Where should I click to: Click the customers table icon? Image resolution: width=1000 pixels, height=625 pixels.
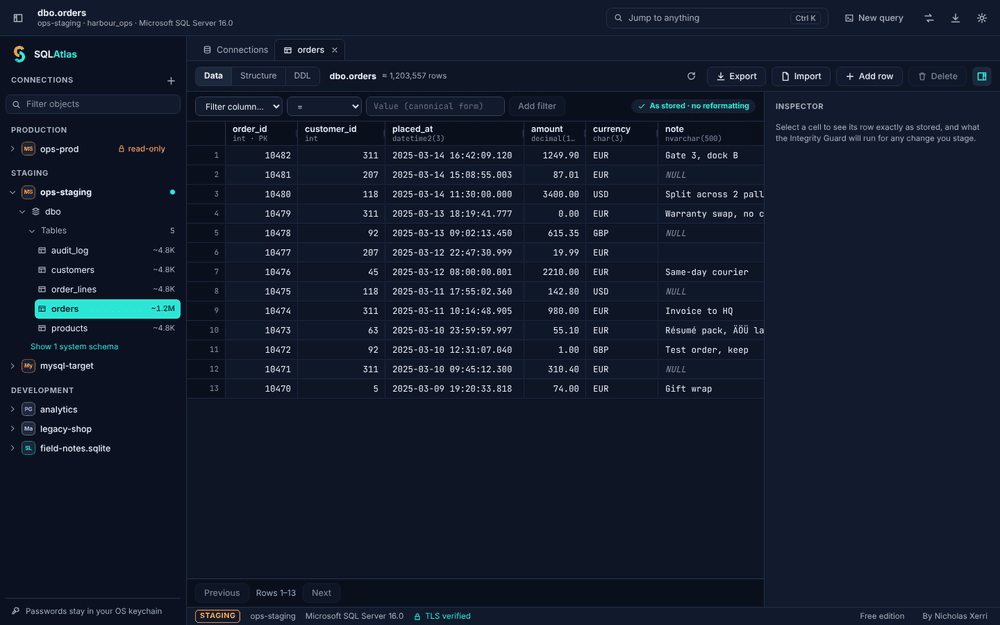click(x=42, y=270)
